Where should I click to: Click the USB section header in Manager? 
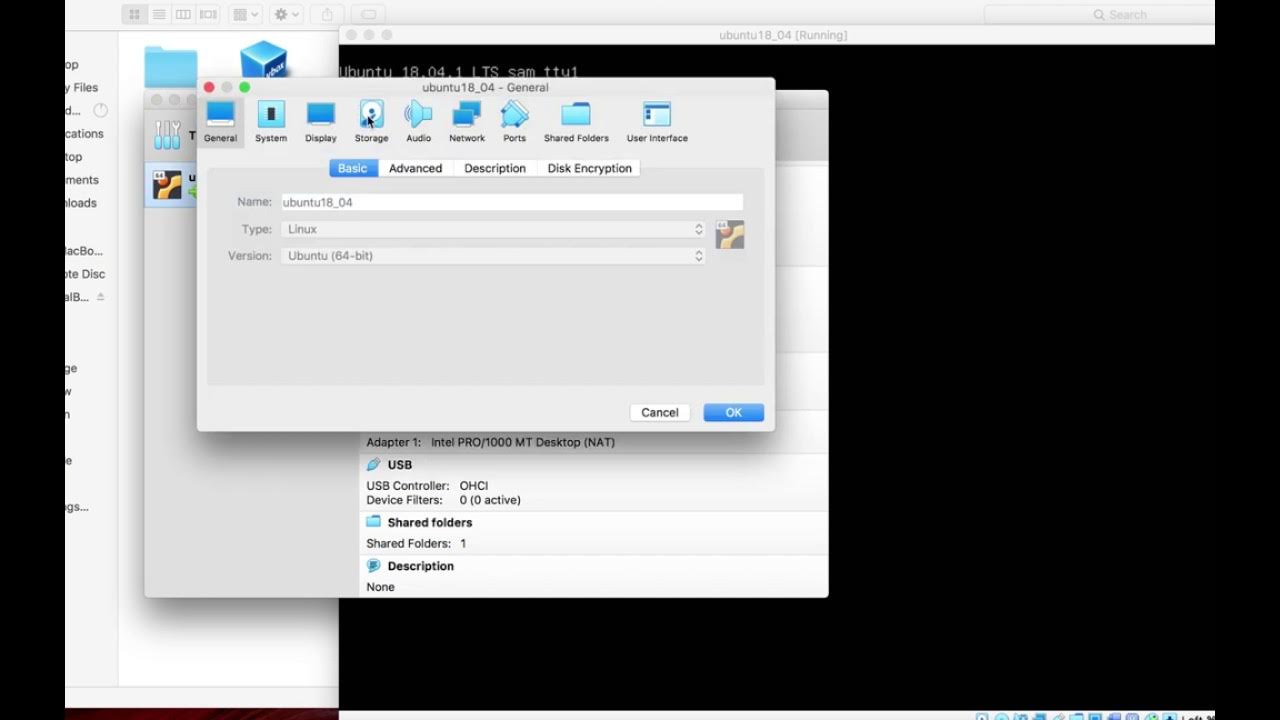(400, 465)
